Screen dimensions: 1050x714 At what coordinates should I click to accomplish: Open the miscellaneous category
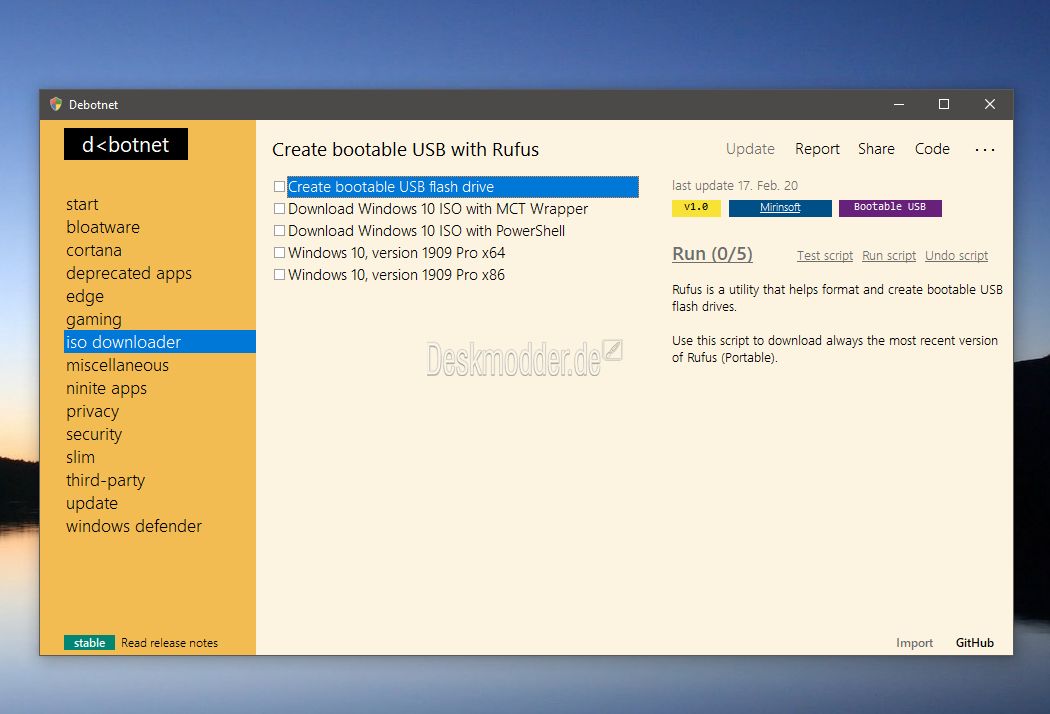[117, 365]
